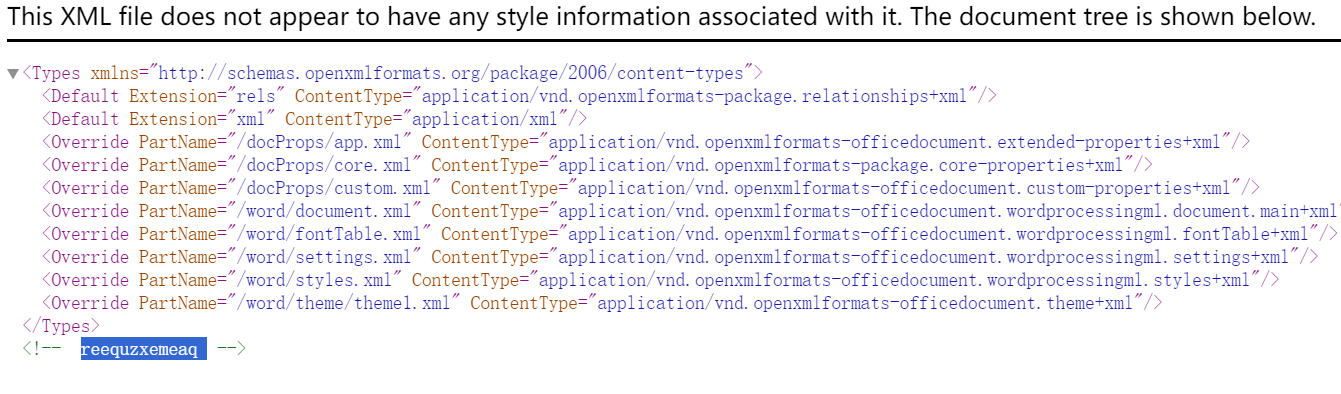This screenshot has width=1341, height=394.
Task: Click the /docProps/core.xml Override line
Action: 597,165
